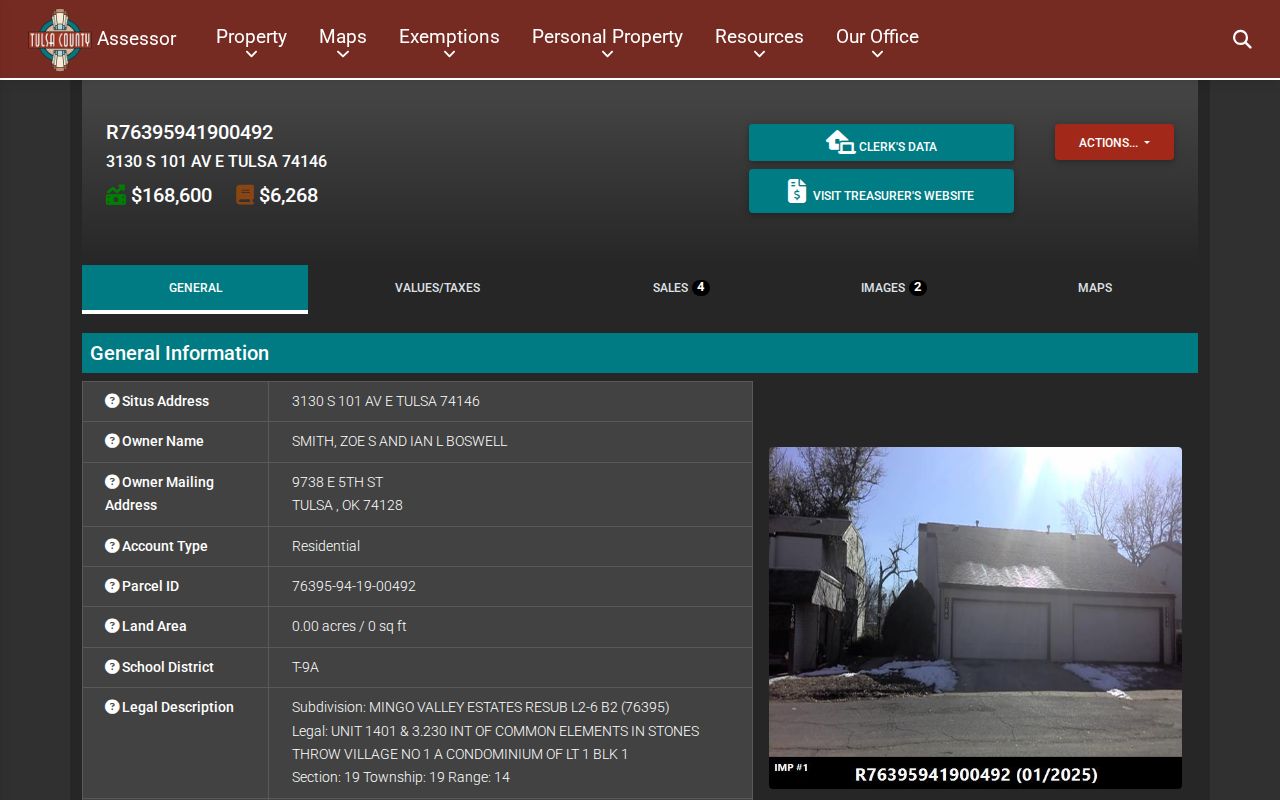Viewport: 1280px width, 800px height.
Task: Click account number R76395941900492 heading
Action: (189, 132)
